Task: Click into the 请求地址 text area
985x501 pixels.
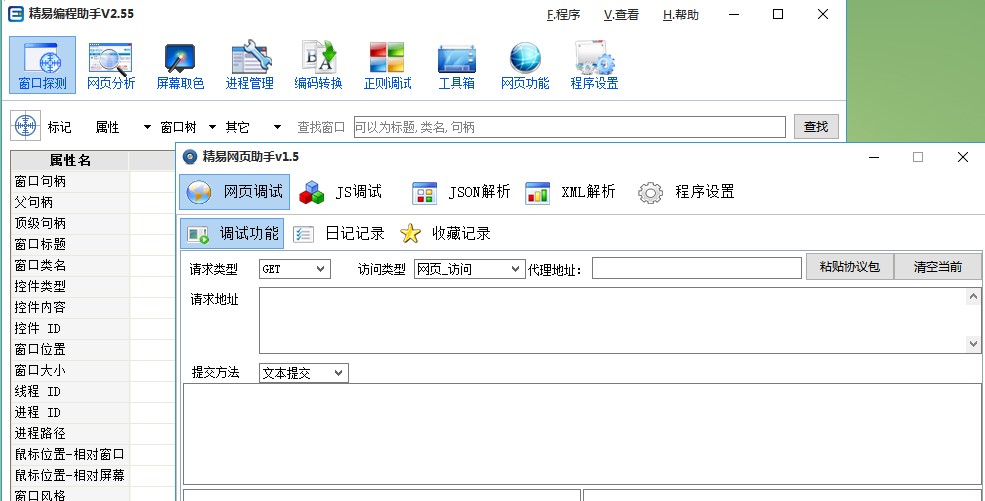Action: [x=612, y=321]
